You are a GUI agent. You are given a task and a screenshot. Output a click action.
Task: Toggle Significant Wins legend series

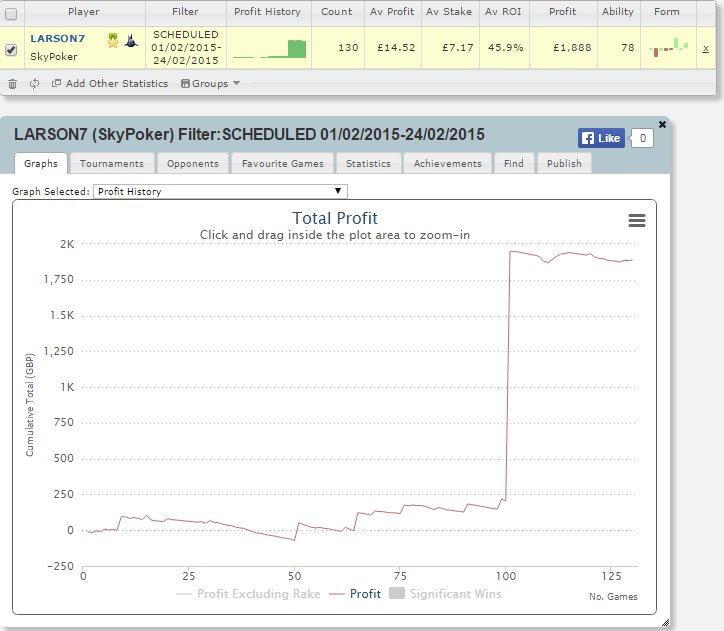445,594
